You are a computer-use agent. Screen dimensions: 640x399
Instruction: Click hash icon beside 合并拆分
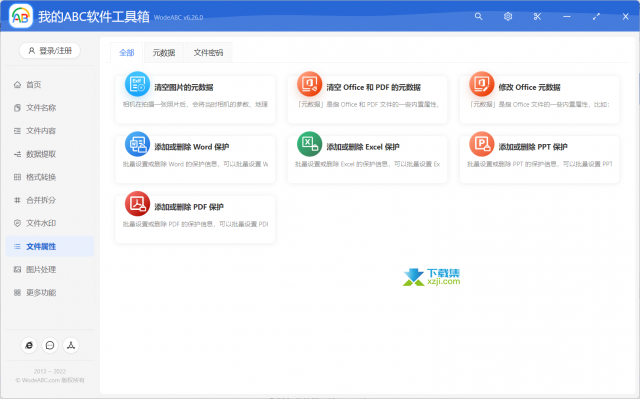click(x=17, y=200)
